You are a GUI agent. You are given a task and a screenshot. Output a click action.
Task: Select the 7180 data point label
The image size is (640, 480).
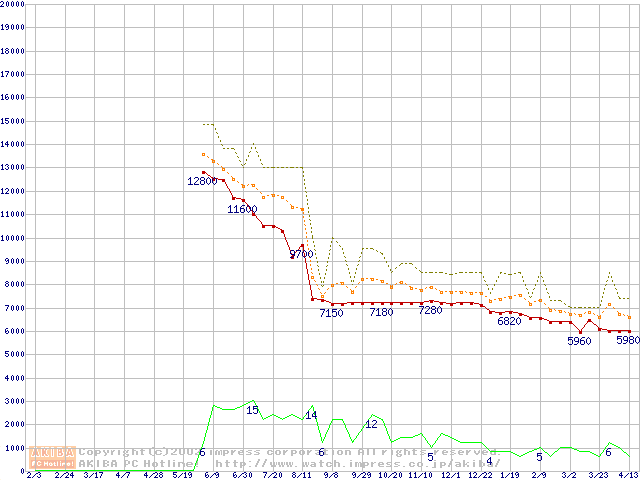coord(381,312)
